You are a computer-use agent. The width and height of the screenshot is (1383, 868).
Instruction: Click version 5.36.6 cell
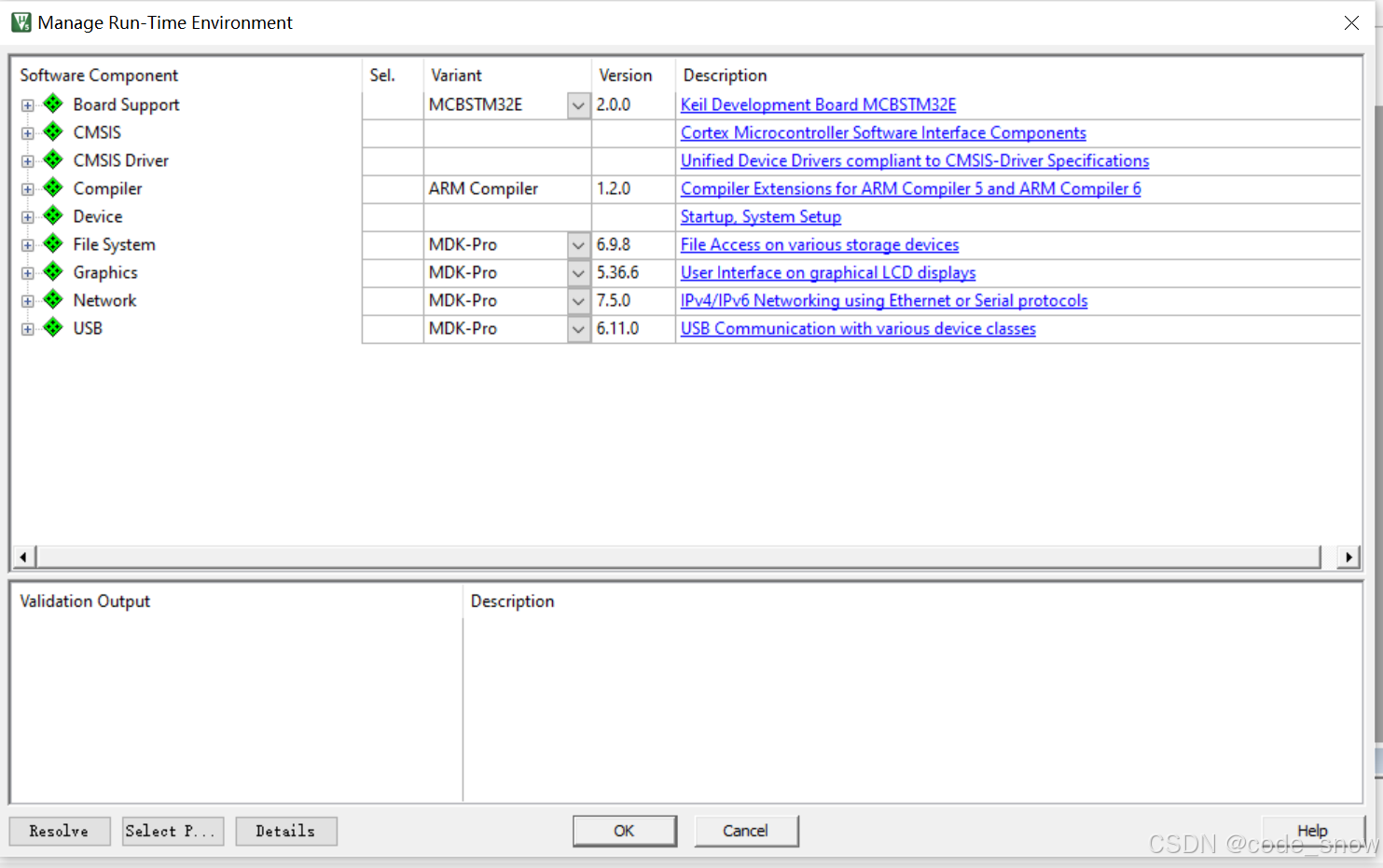click(x=633, y=273)
